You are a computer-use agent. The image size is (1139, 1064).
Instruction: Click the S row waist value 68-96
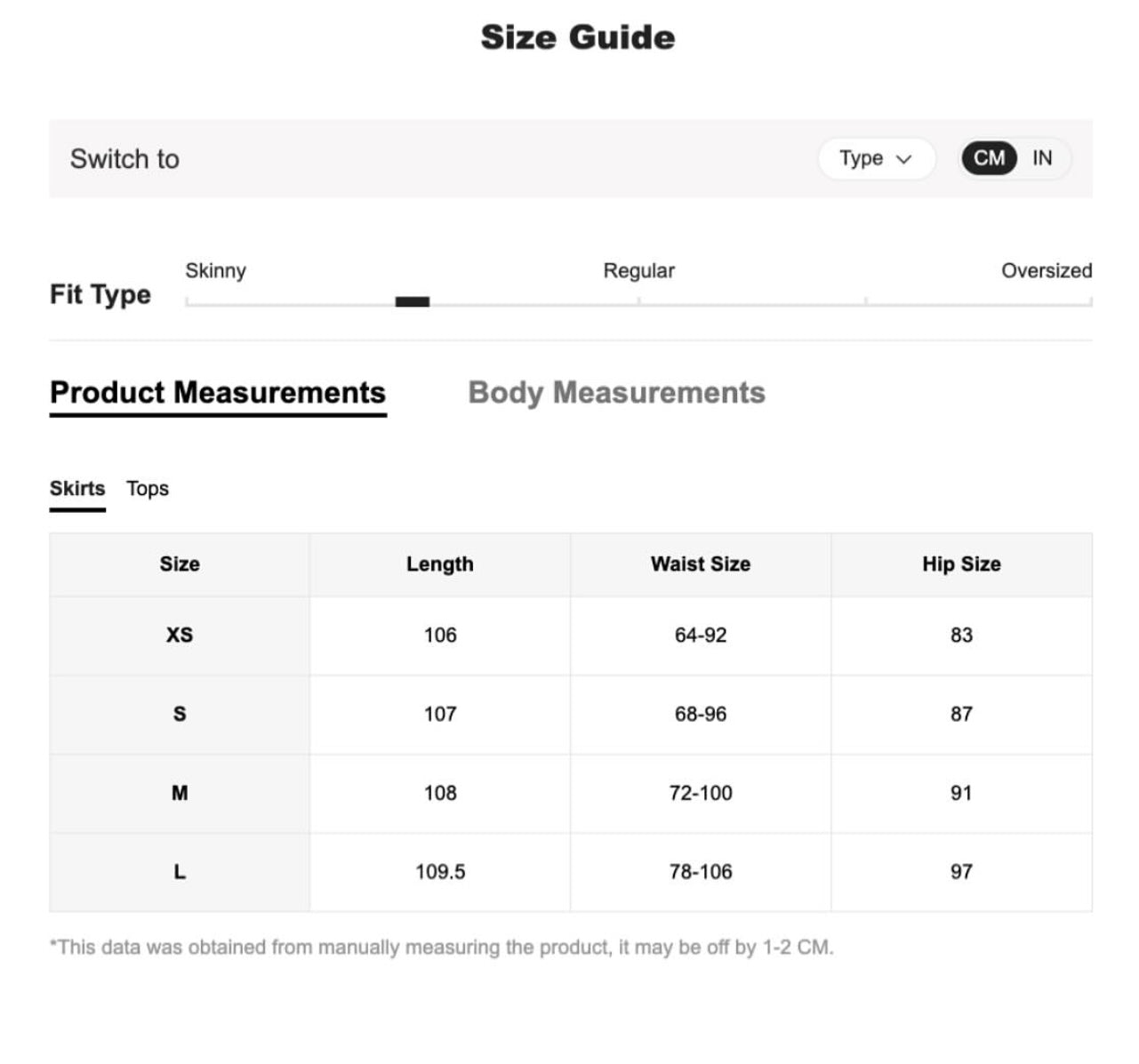coord(701,715)
